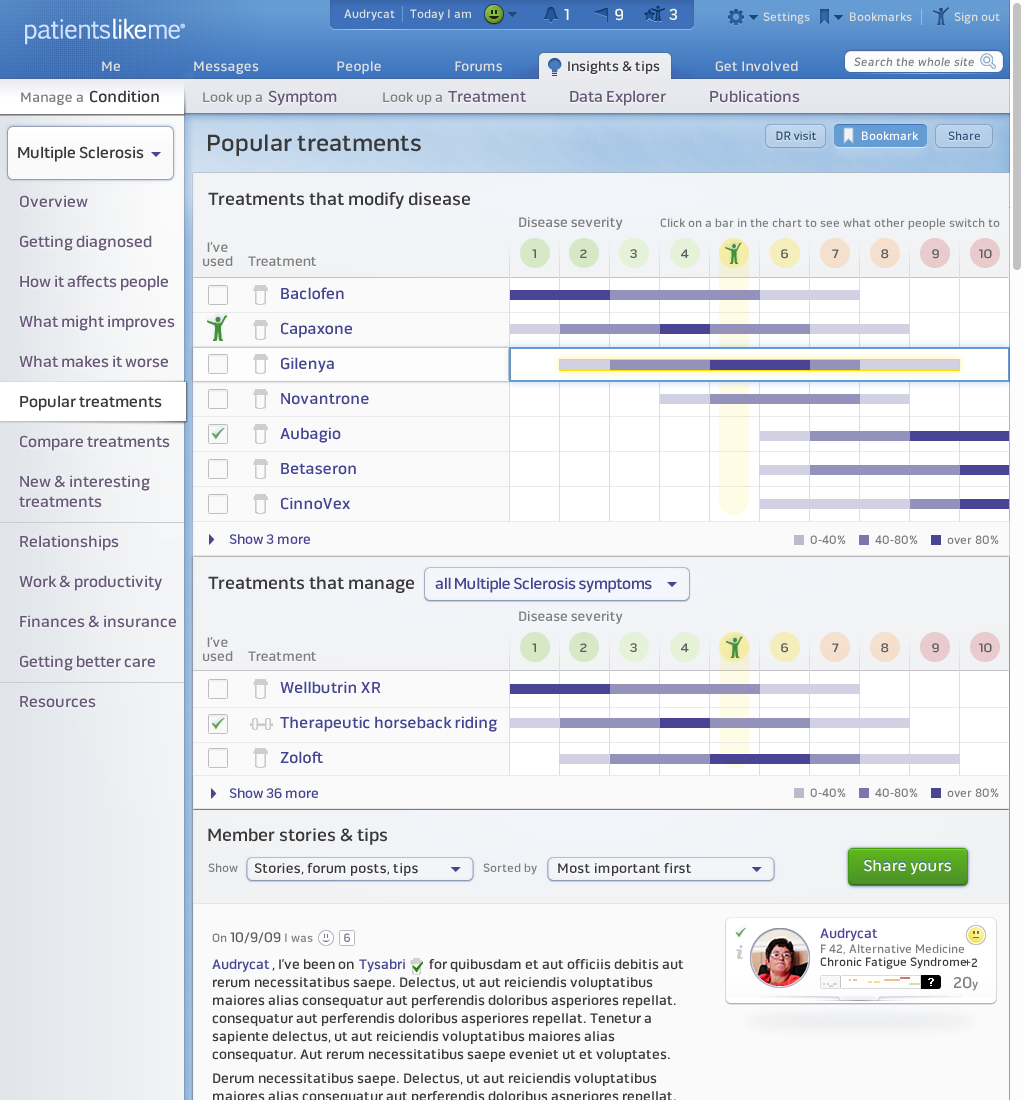
Task: Click the Baclofen severity bar
Action: tap(685, 295)
